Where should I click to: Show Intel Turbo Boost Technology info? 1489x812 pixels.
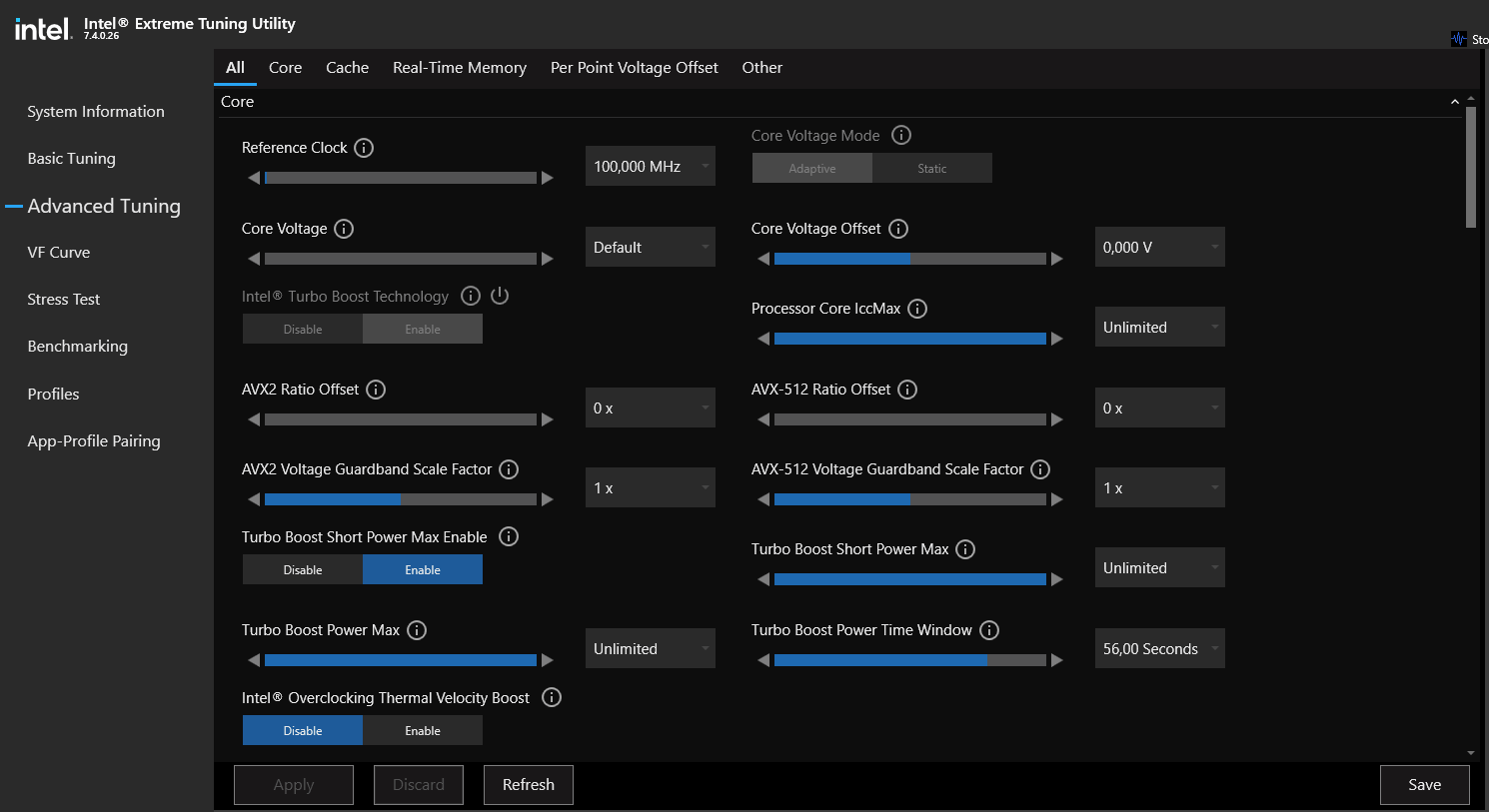(471, 296)
